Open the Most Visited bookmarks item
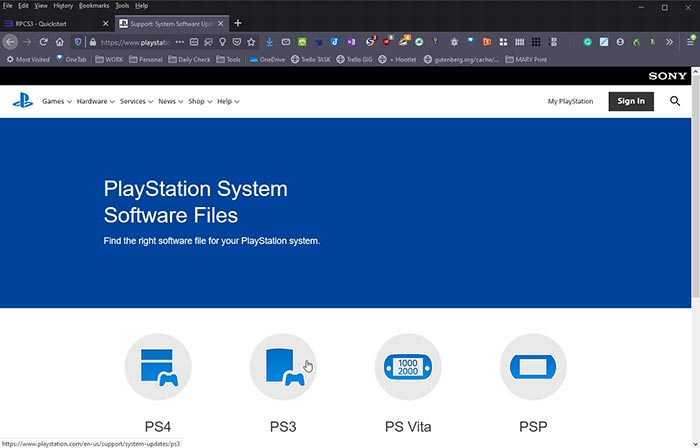700x448 pixels. (x=28, y=59)
